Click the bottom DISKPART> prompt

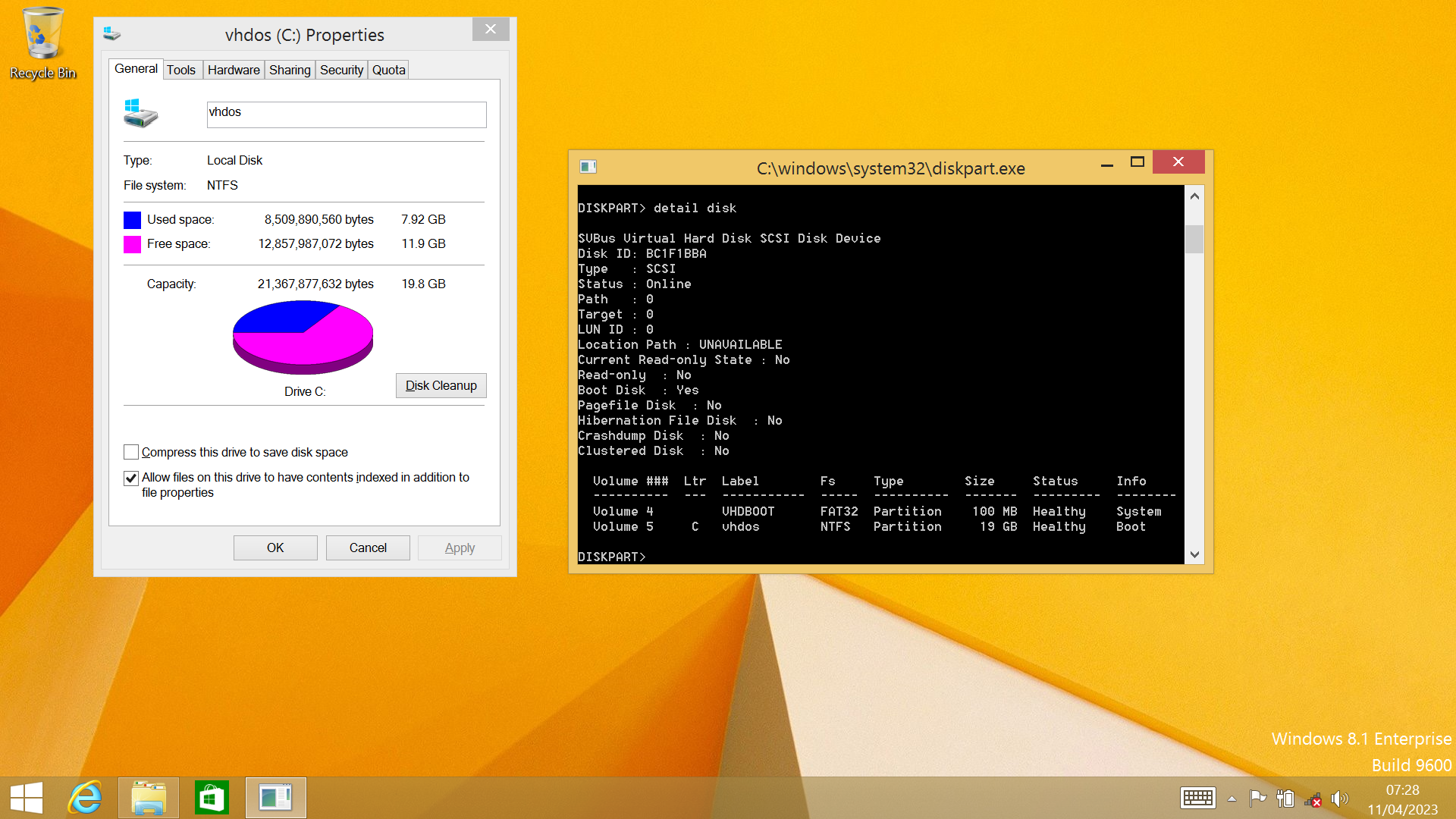tap(612, 557)
